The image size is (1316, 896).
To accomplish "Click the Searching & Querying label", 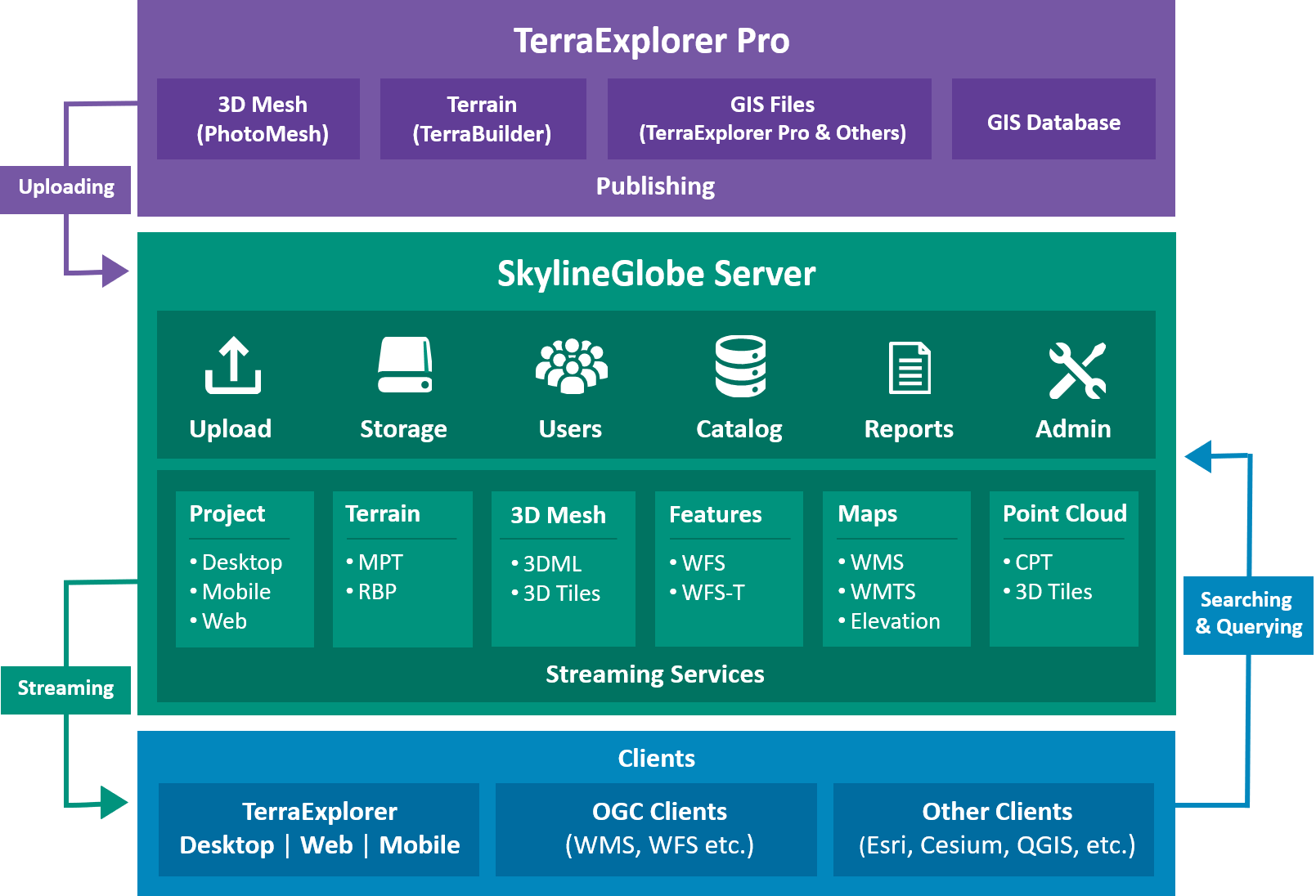I will (1247, 614).
